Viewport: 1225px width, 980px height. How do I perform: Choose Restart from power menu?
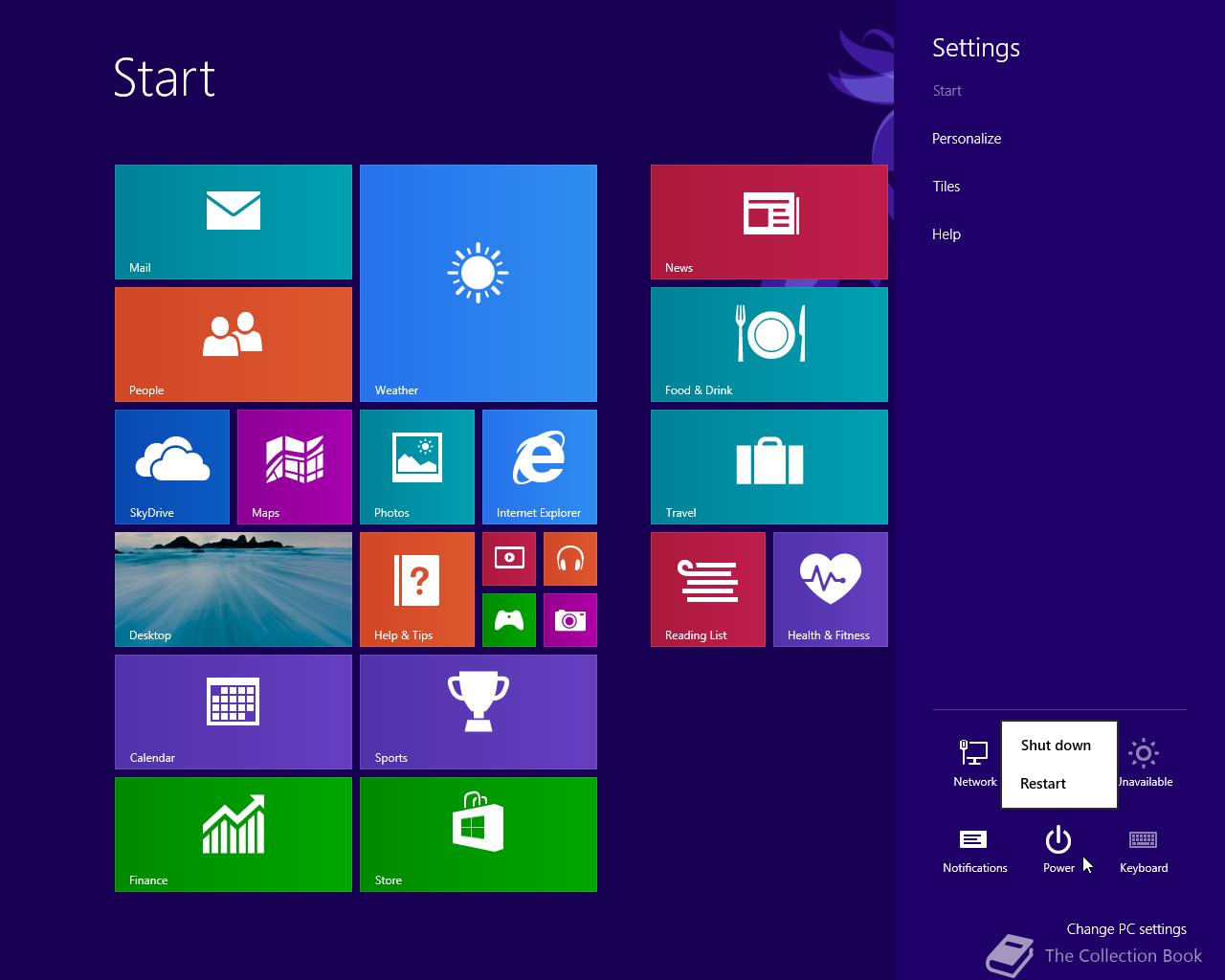click(x=1043, y=784)
